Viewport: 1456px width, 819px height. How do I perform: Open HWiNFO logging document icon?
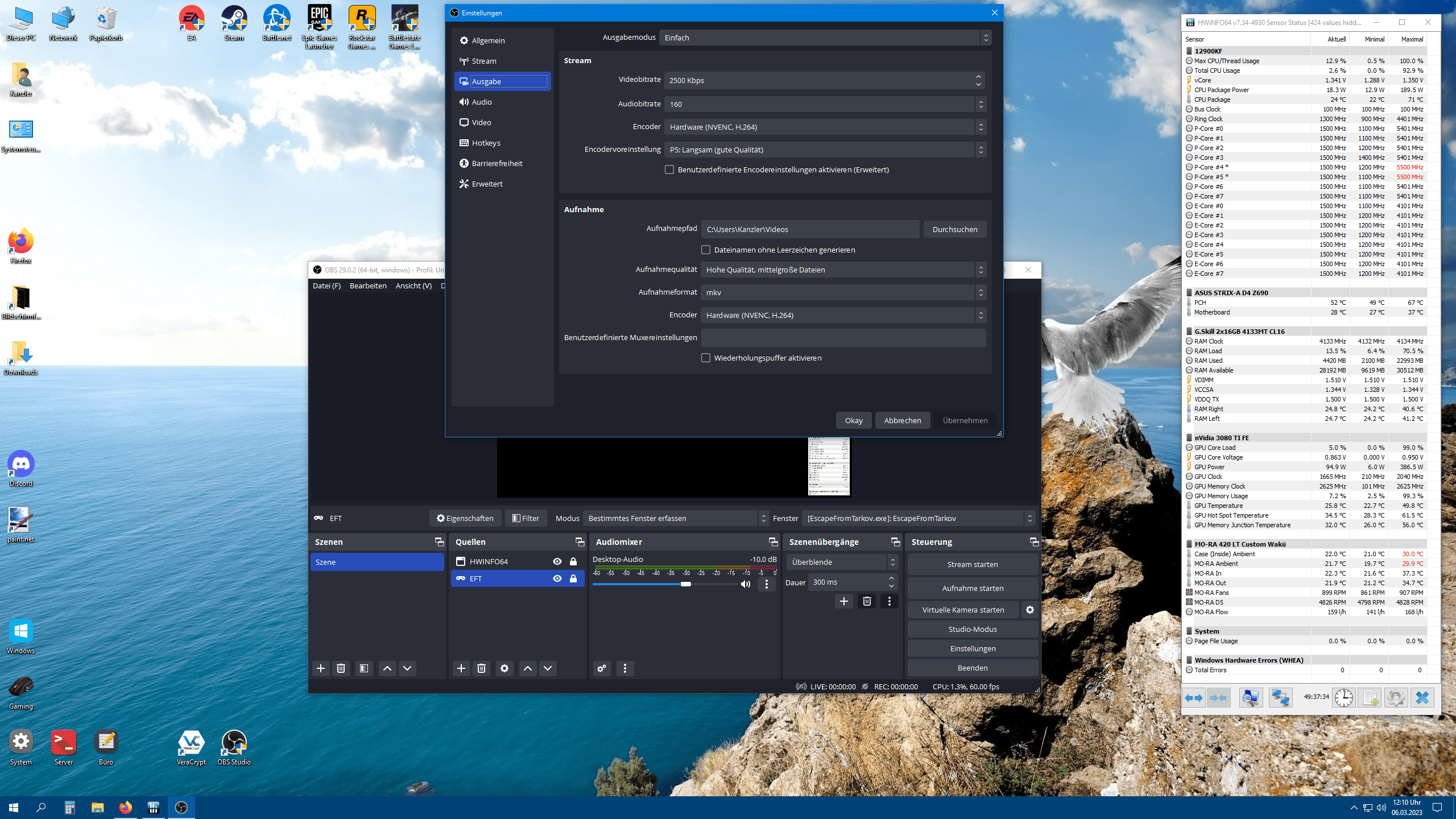click(1370, 697)
